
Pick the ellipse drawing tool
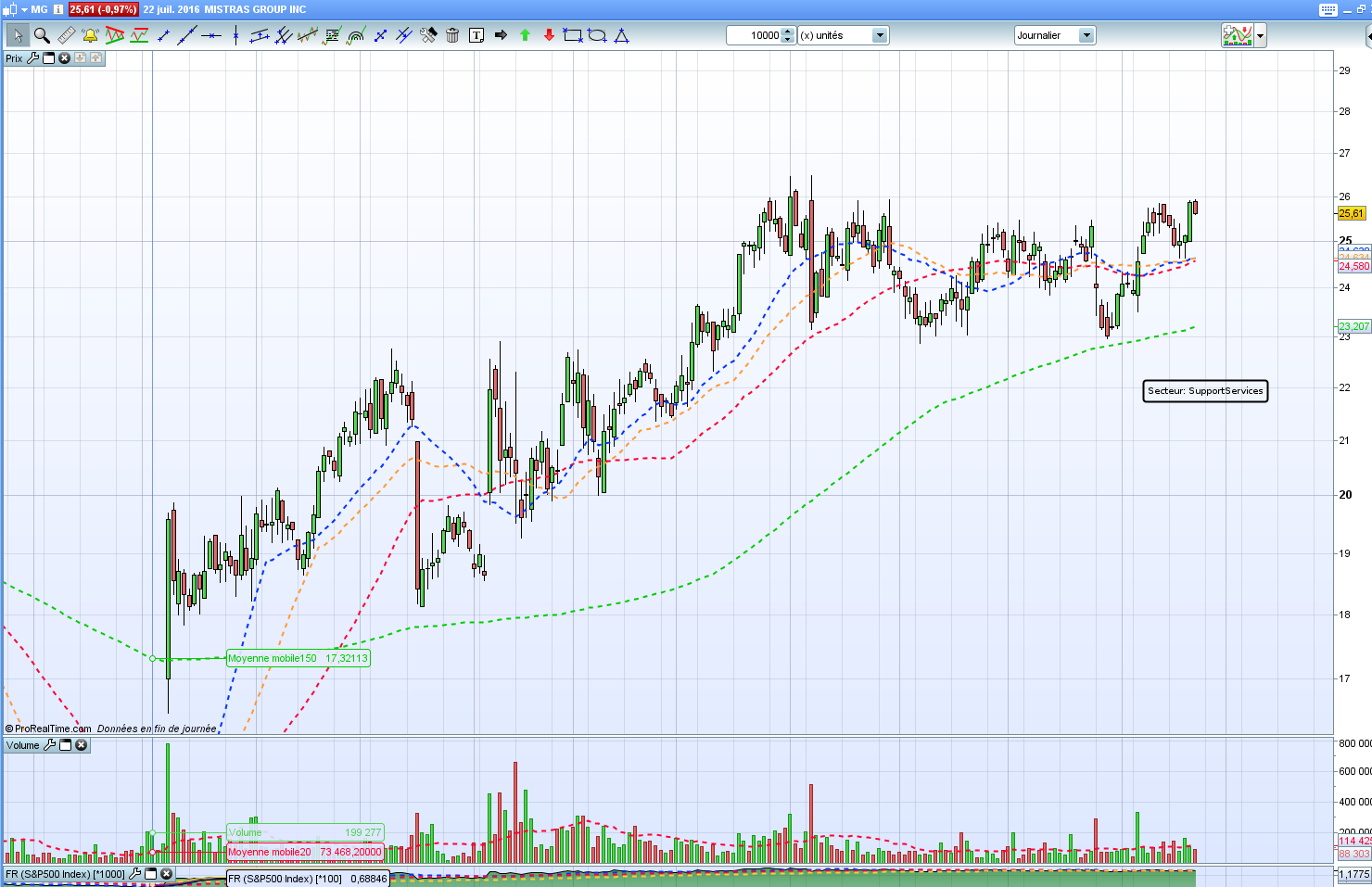coord(597,35)
